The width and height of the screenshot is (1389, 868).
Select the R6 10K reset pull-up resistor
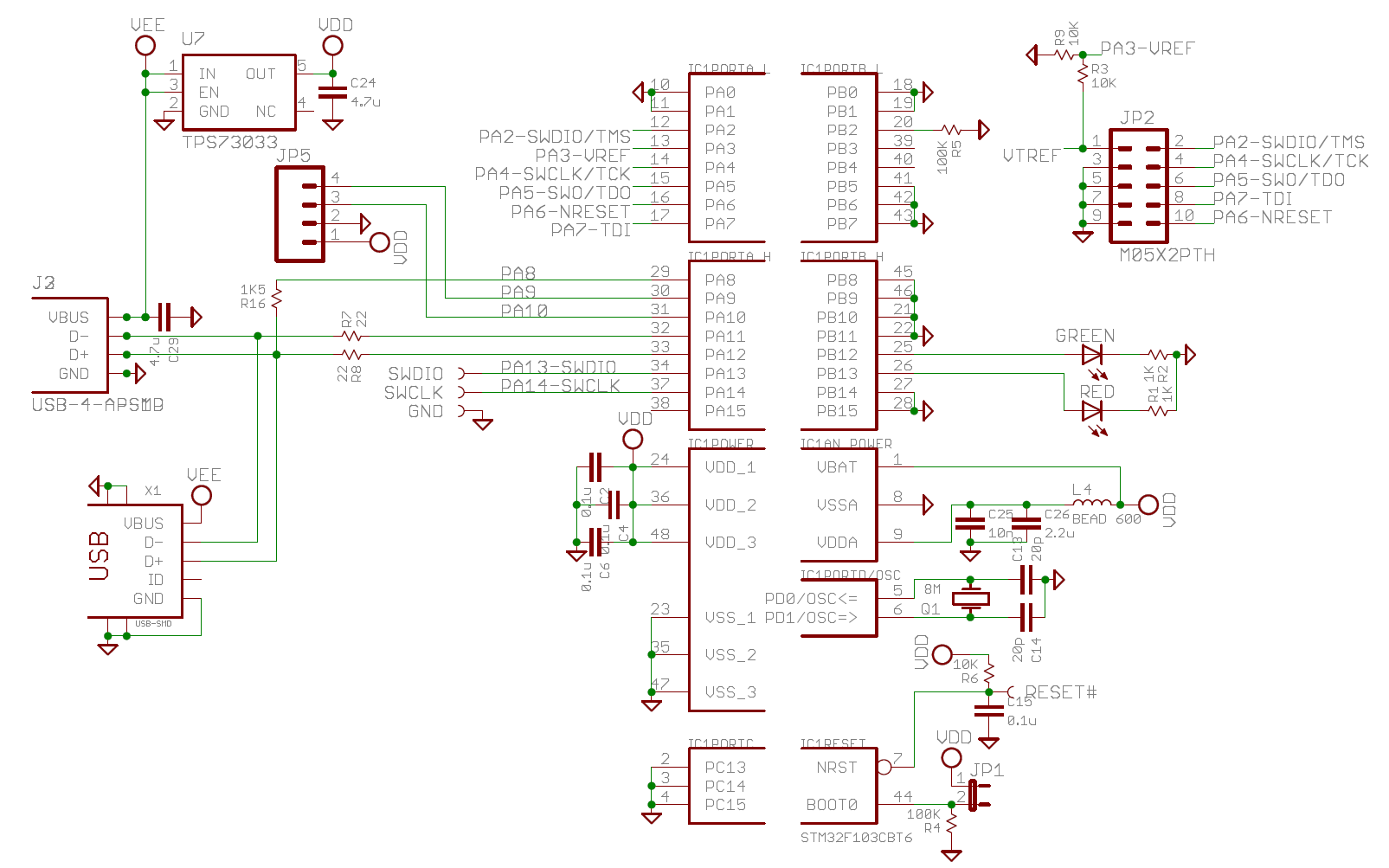pos(989,673)
